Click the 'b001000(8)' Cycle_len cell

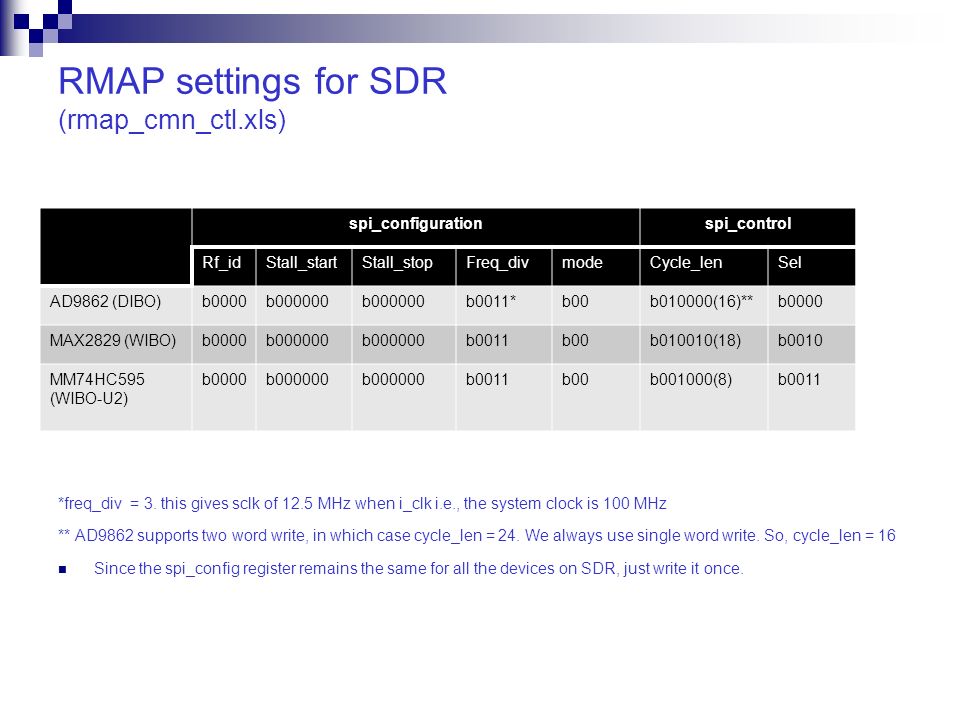pos(691,380)
